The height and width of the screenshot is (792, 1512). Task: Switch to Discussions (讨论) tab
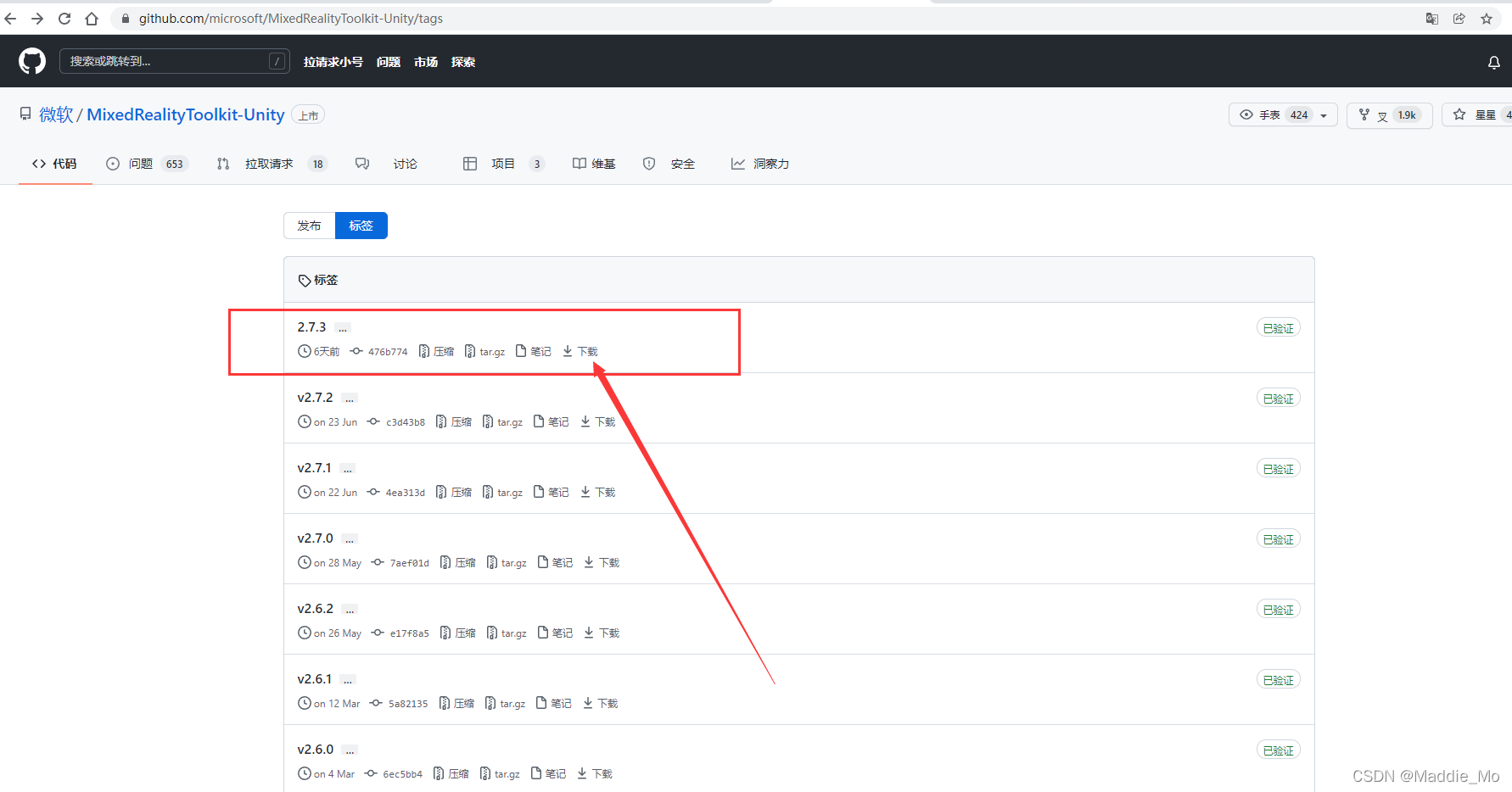(387, 164)
